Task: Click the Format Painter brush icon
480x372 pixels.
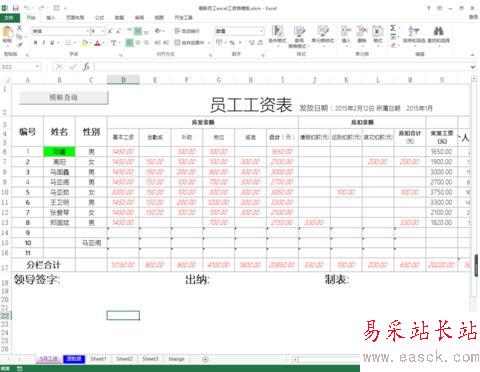Action: click(19, 44)
